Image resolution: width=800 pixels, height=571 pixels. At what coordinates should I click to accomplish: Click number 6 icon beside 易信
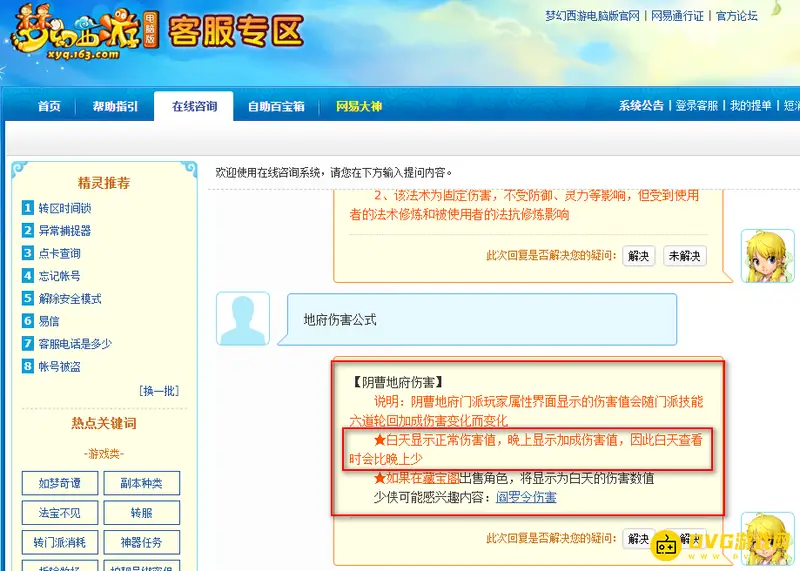[x=28, y=320]
